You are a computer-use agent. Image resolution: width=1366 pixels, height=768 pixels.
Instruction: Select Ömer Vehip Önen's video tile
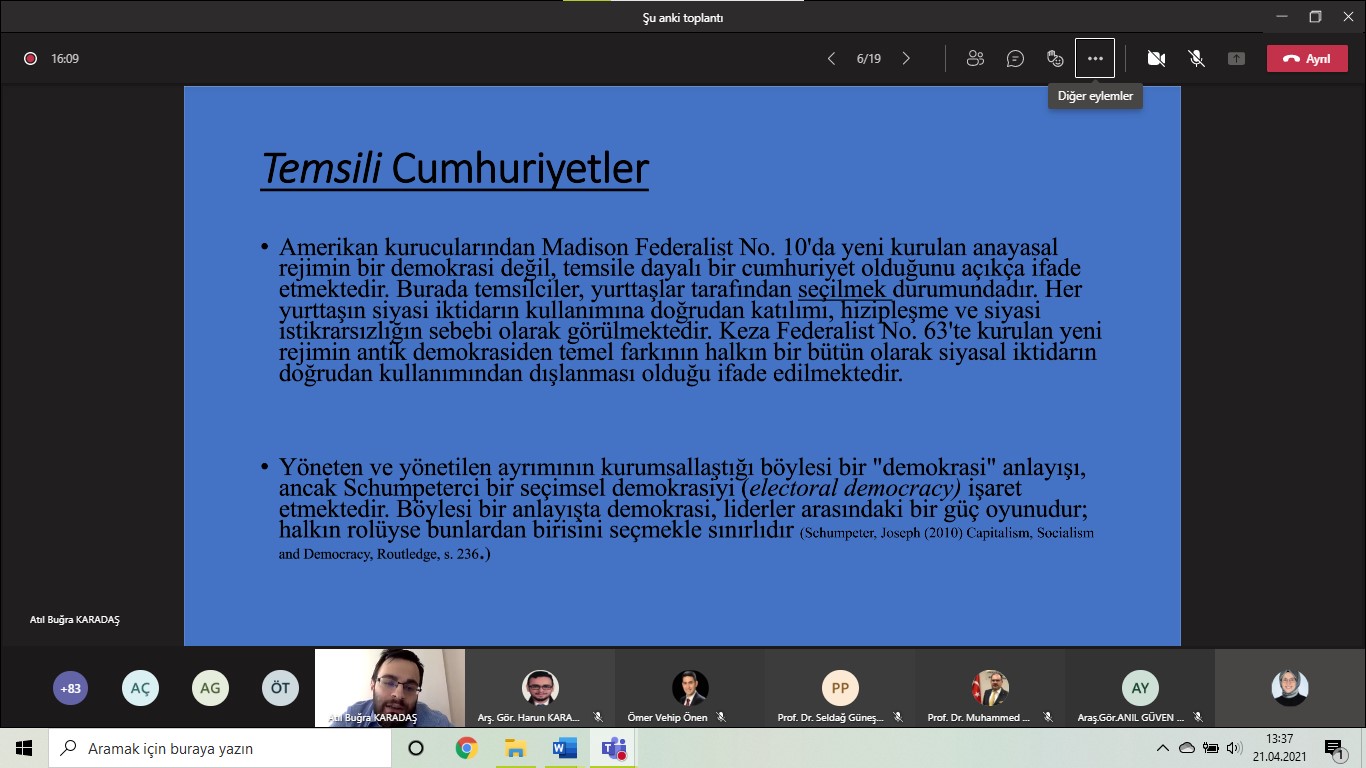pos(690,688)
